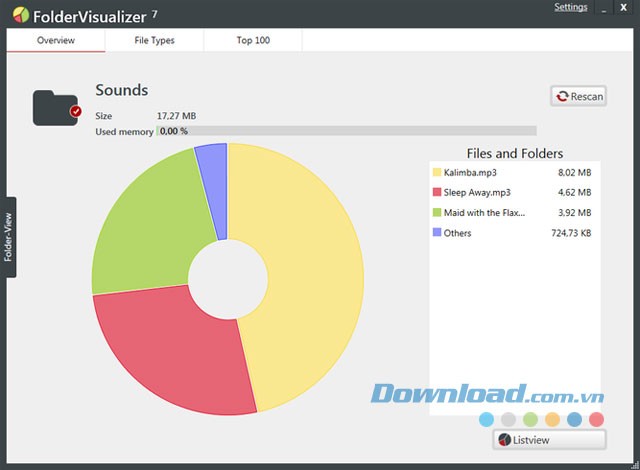Click the Sounds folder icon
The height and width of the screenshot is (470, 640).
tap(56, 107)
